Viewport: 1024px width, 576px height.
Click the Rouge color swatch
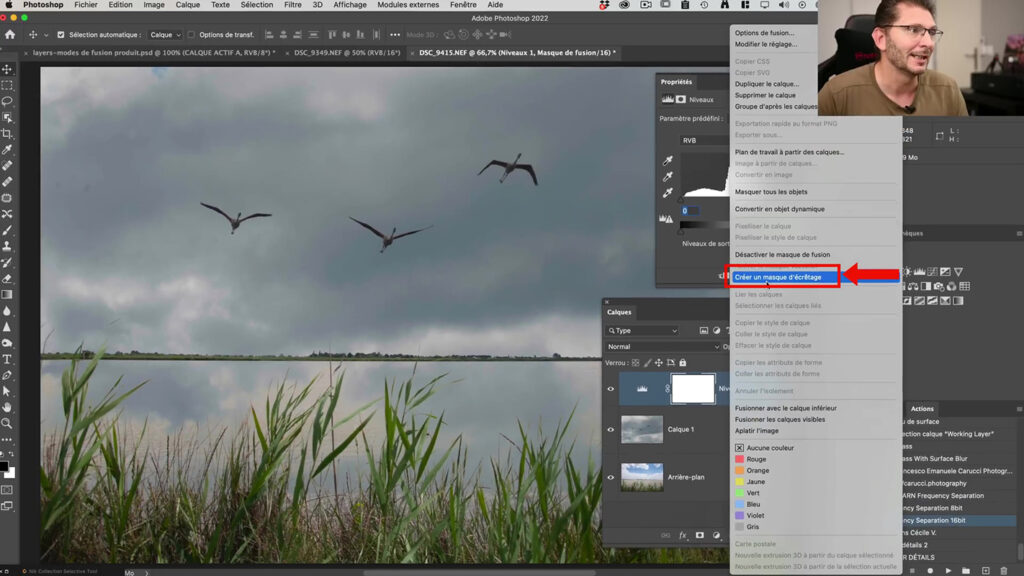[x=737, y=459]
